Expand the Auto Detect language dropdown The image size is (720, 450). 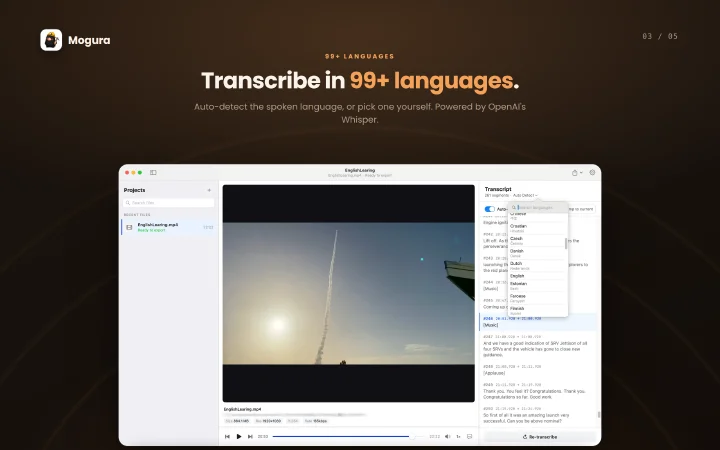525,196
